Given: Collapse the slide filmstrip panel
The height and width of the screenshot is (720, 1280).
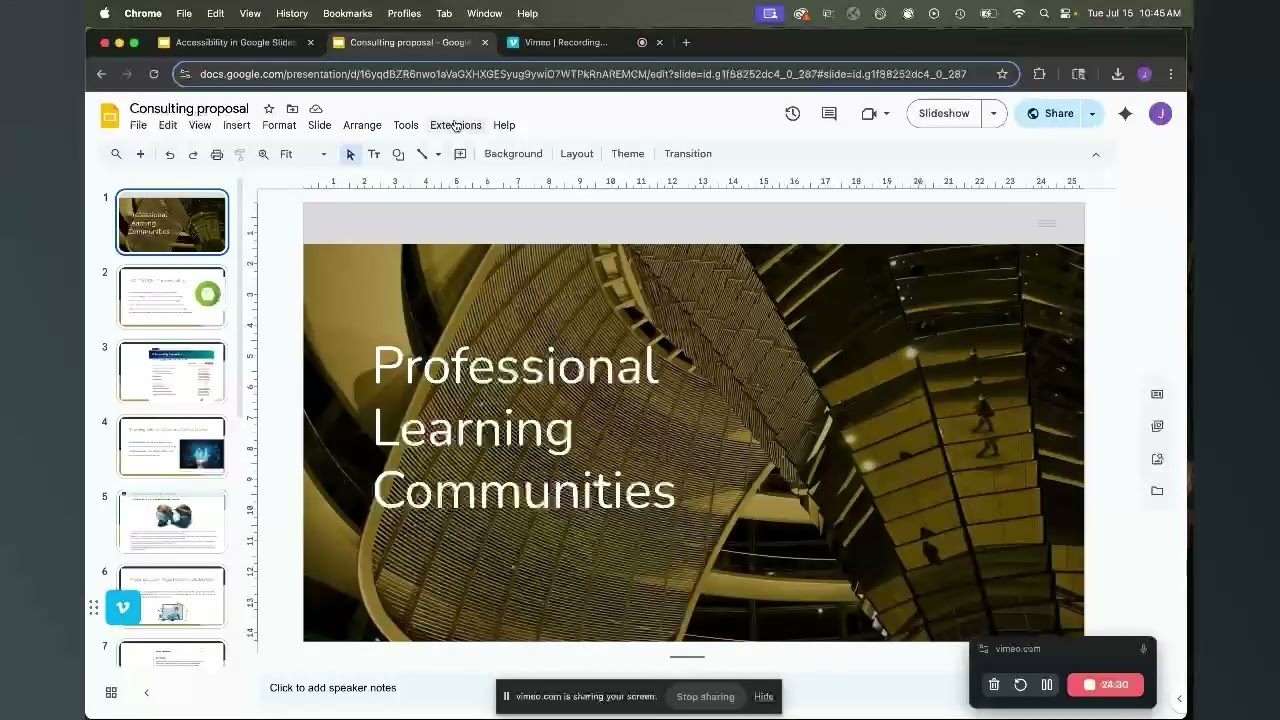Looking at the screenshot, I should coord(146,692).
